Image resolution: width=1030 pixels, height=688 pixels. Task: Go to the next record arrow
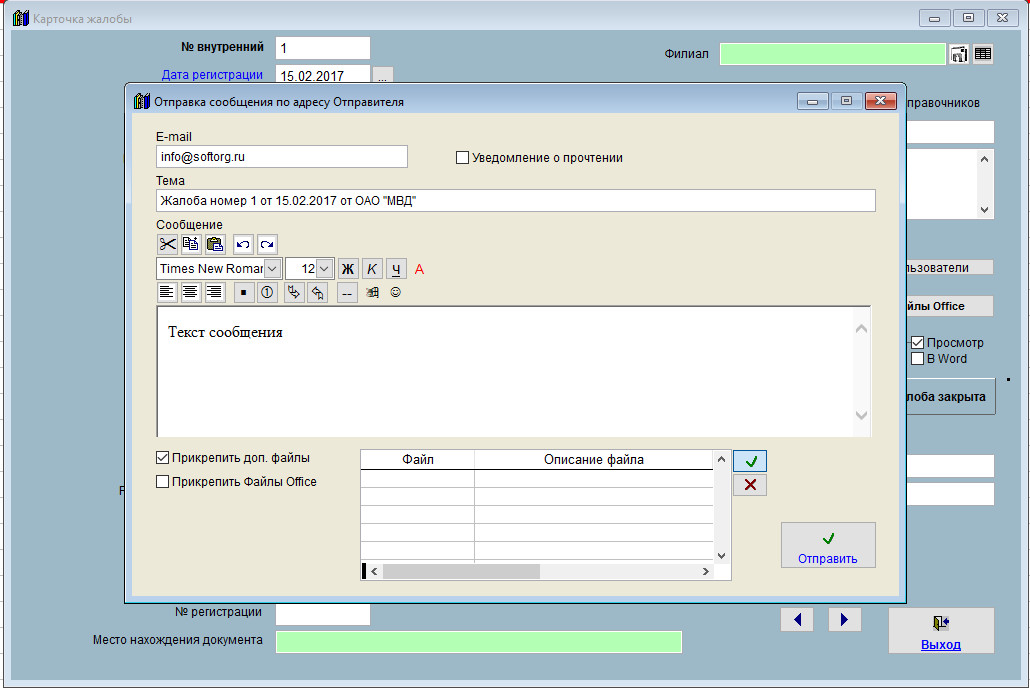click(x=845, y=620)
